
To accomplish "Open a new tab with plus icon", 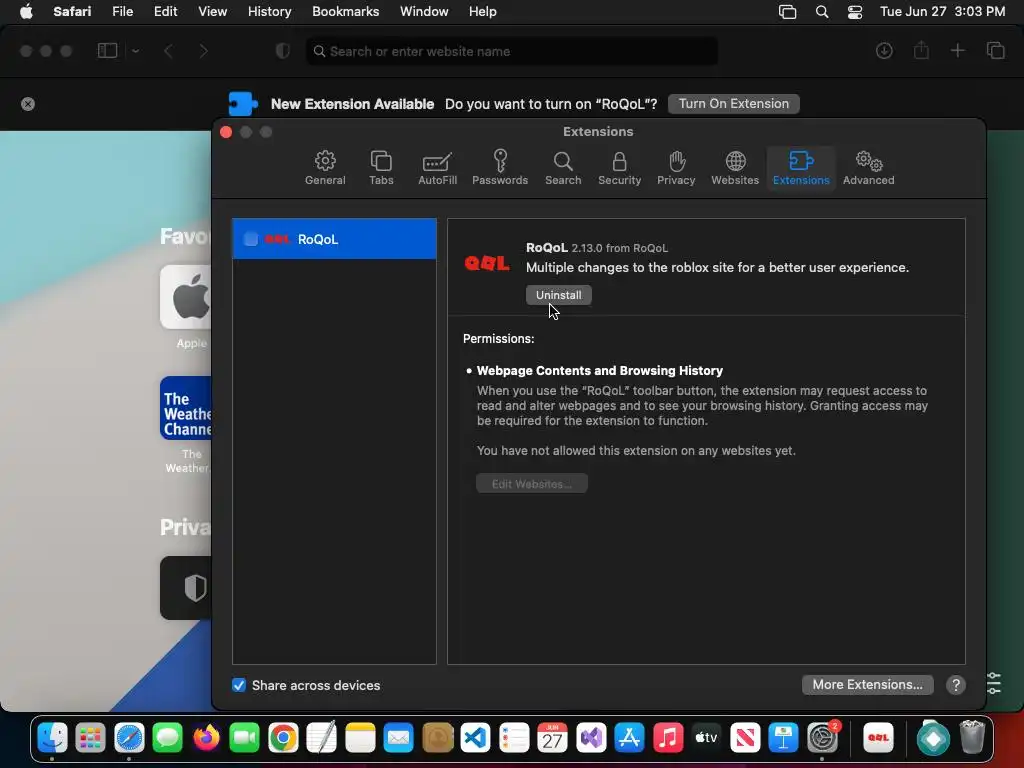I will (957, 50).
